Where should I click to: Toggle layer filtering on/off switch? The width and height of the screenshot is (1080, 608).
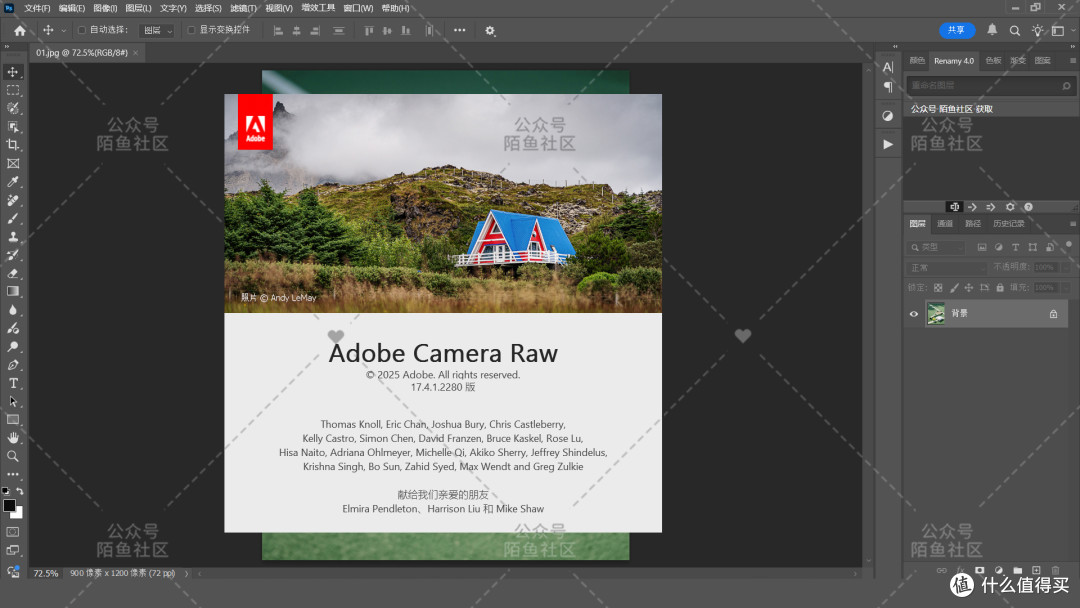point(1069,244)
